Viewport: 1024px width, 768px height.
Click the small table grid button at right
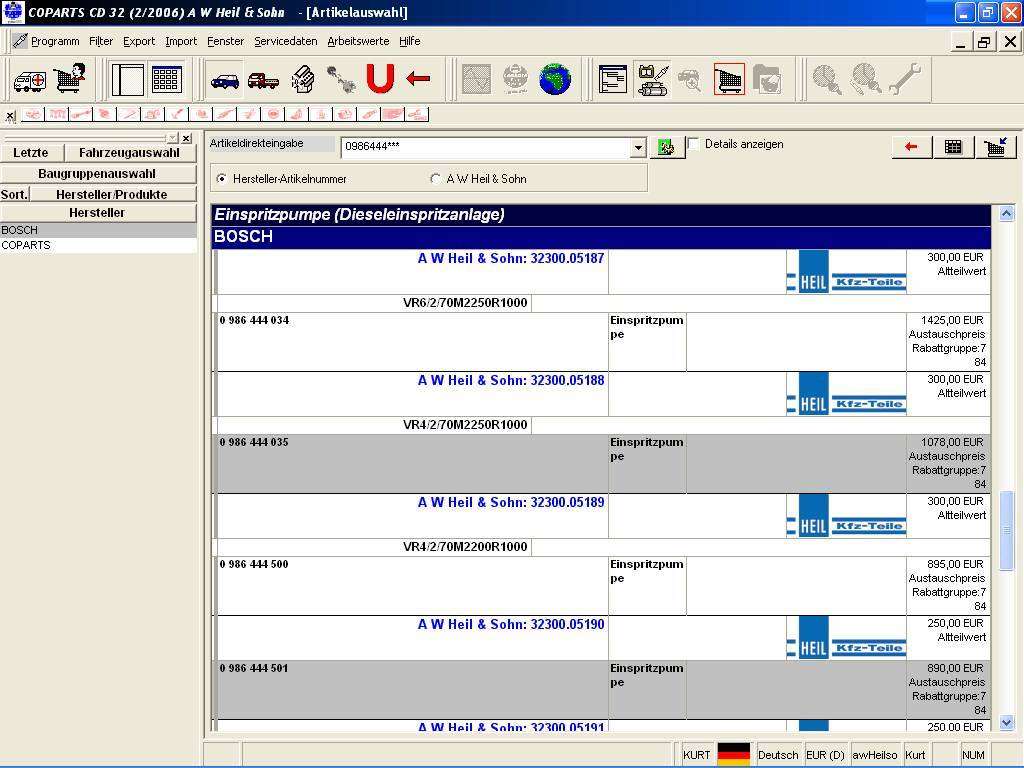(x=953, y=147)
